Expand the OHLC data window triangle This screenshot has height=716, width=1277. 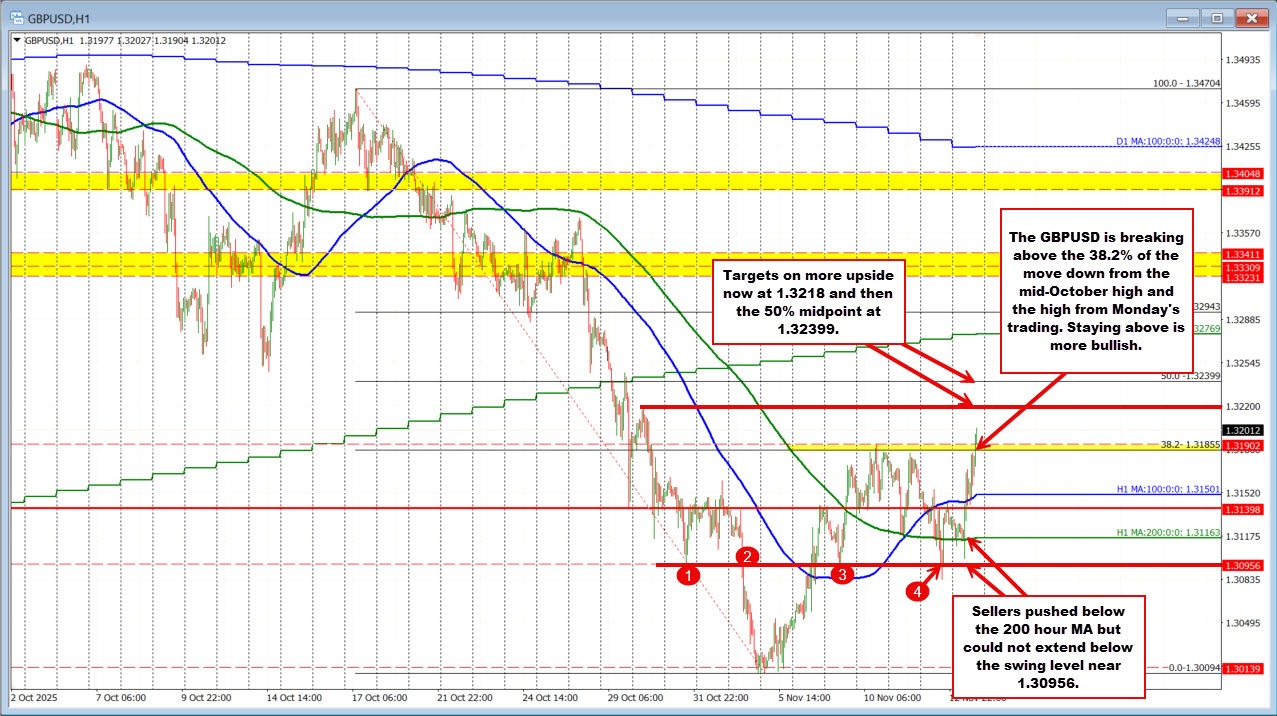pyautogui.click(x=18, y=41)
